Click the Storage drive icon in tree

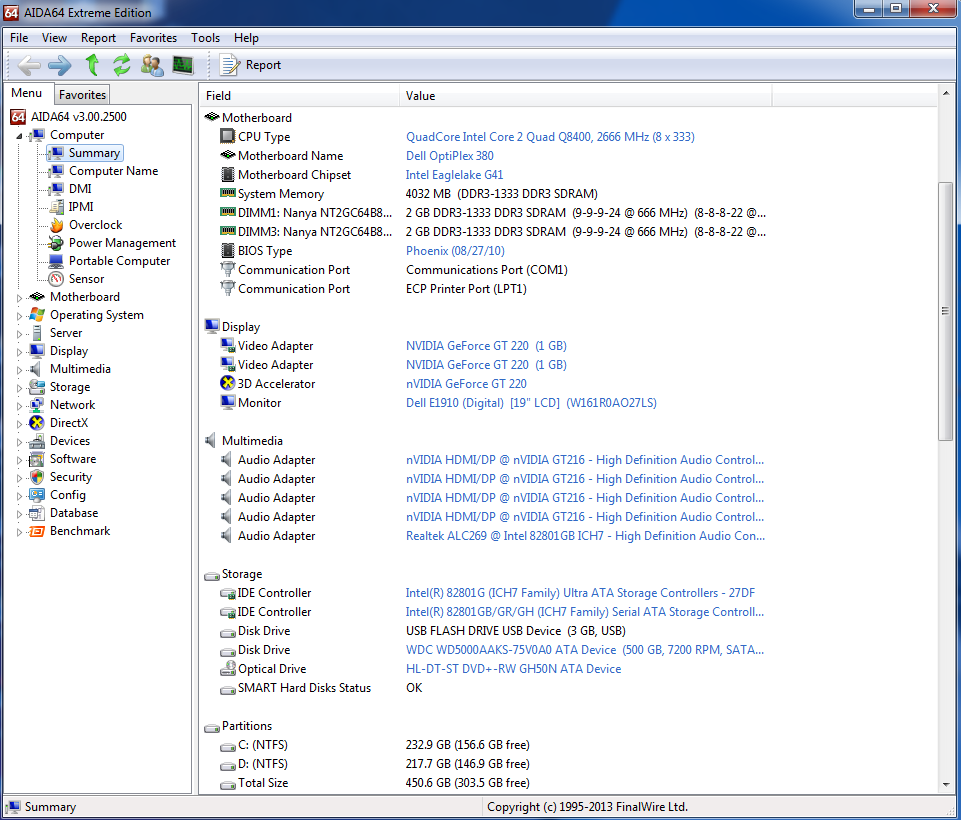point(37,387)
